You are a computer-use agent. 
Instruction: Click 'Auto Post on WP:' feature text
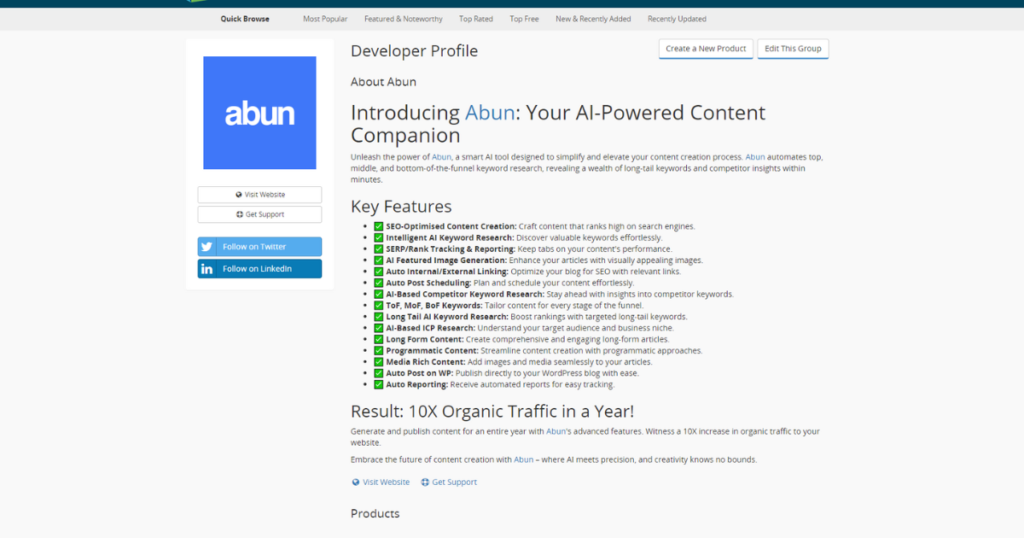click(x=419, y=373)
